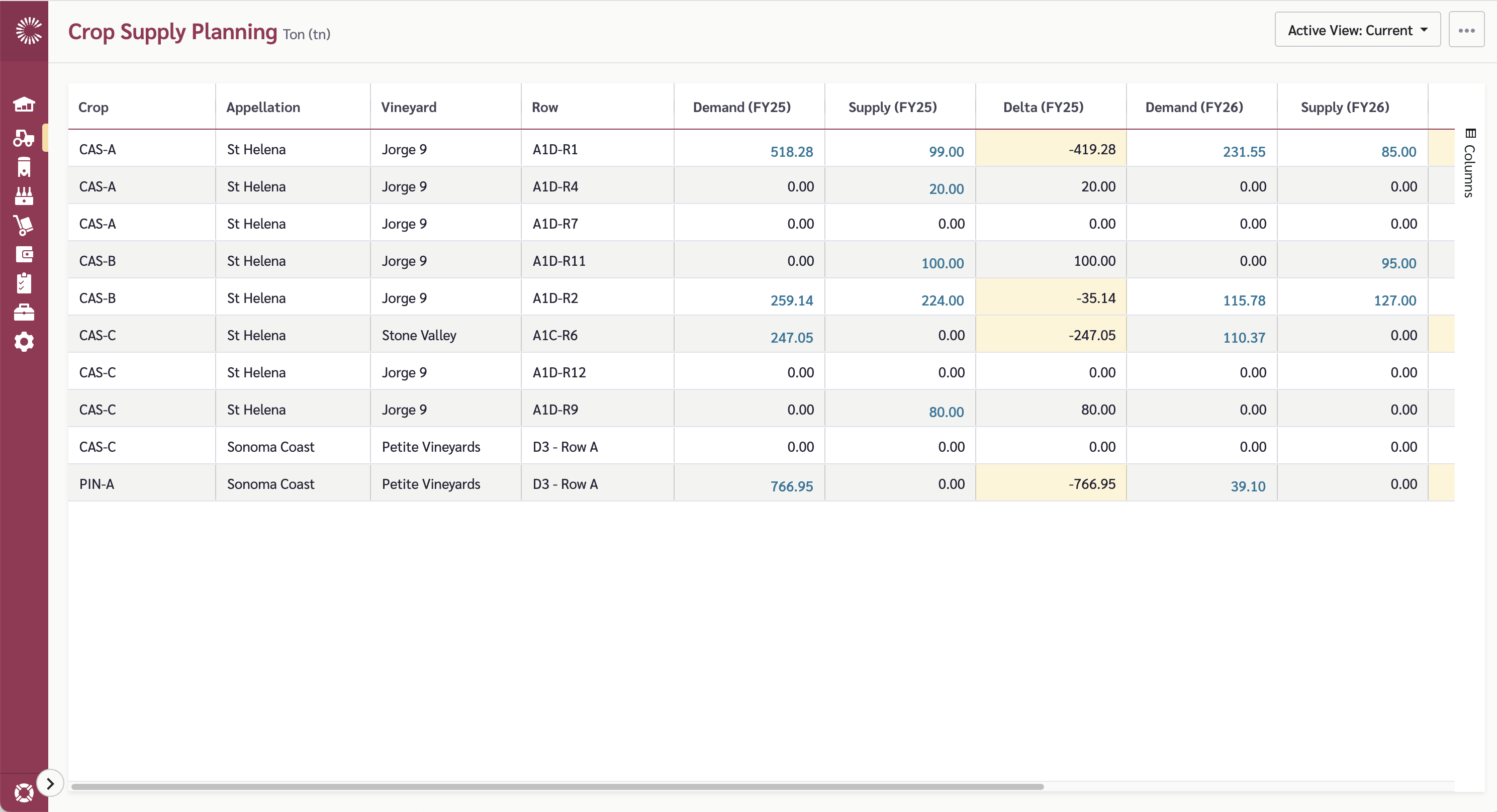
Task: Open the ellipsis options menu at top right
Action: click(1467, 30)
